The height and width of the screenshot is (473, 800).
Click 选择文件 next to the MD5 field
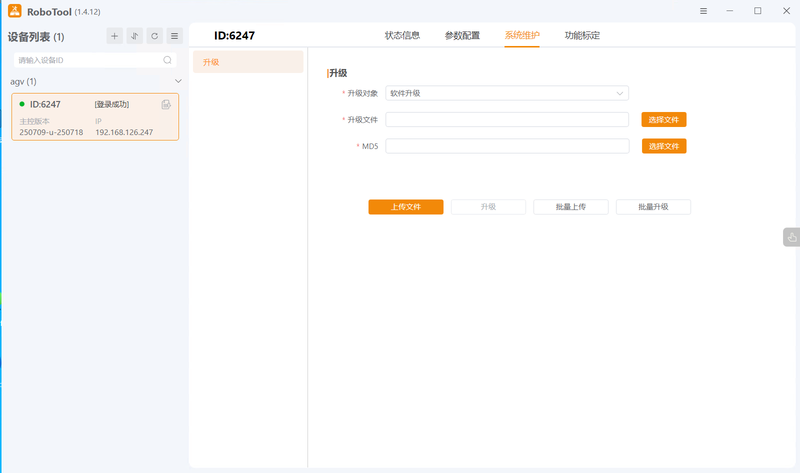tap(664, 146)
